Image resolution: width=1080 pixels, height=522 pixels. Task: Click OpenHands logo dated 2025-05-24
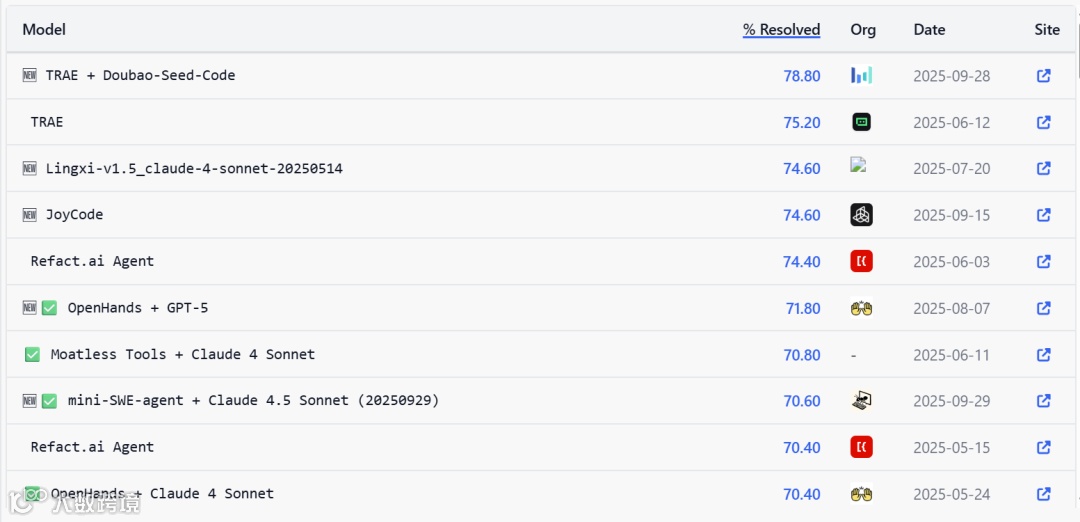tap(862, 494)
